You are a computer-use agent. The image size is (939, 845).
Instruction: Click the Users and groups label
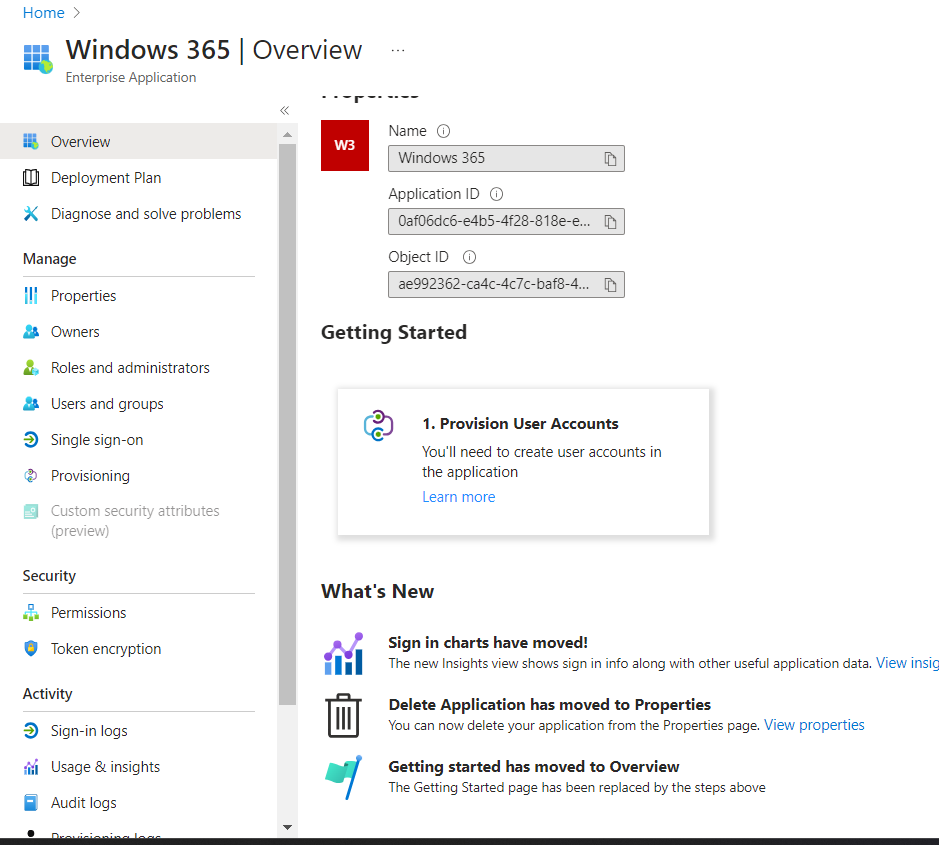[x=107, y=404]
